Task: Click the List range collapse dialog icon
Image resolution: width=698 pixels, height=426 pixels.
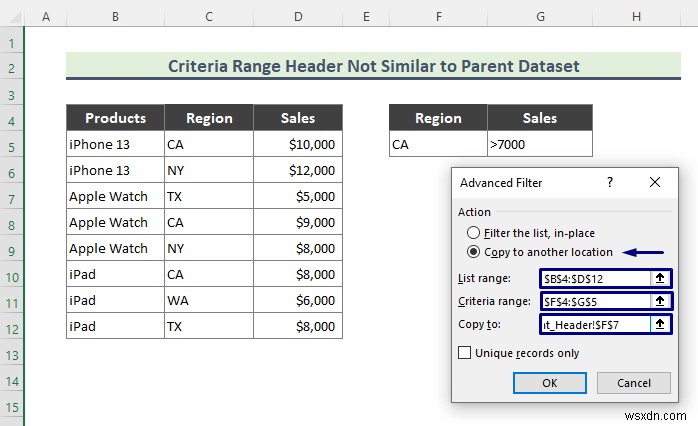Action: coord(660,278)
